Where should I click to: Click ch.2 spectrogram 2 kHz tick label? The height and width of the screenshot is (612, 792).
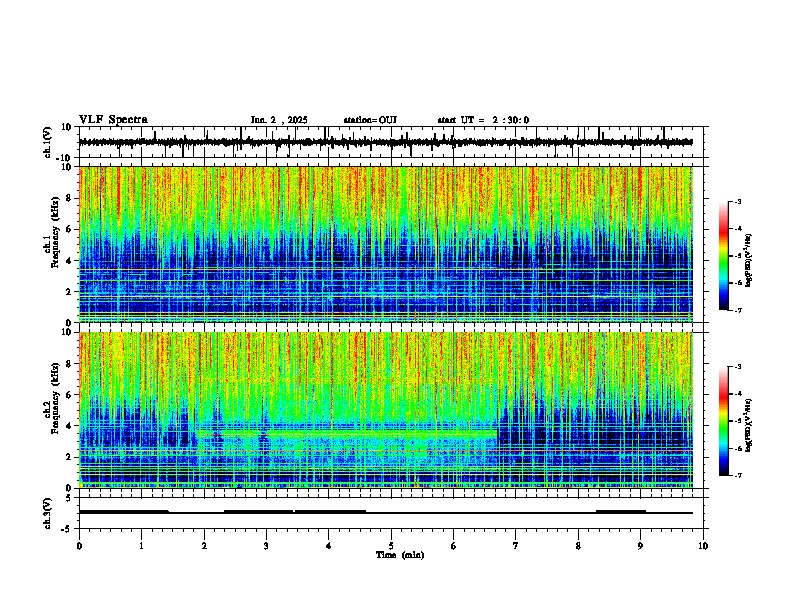pyautogui.click(x=70, y=457)
